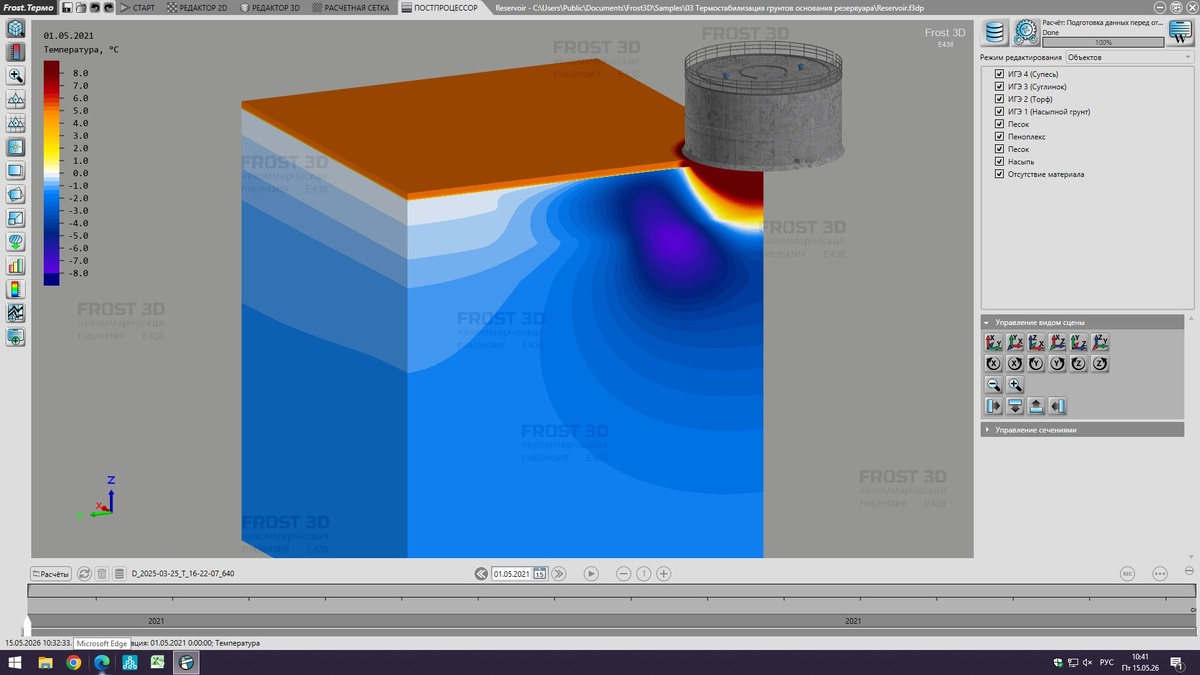Click the move scene down arrow icon

click(1015, 406)
